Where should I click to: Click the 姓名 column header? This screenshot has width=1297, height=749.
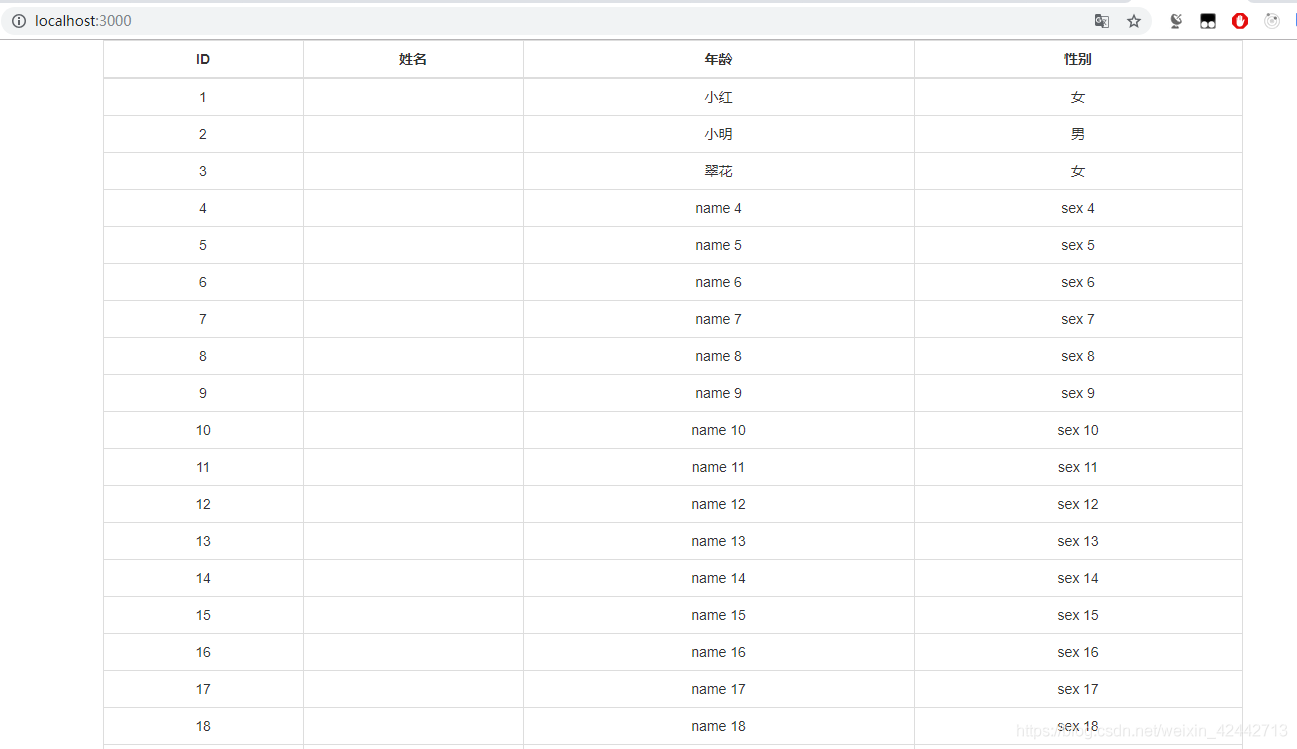tap(413, 59)
